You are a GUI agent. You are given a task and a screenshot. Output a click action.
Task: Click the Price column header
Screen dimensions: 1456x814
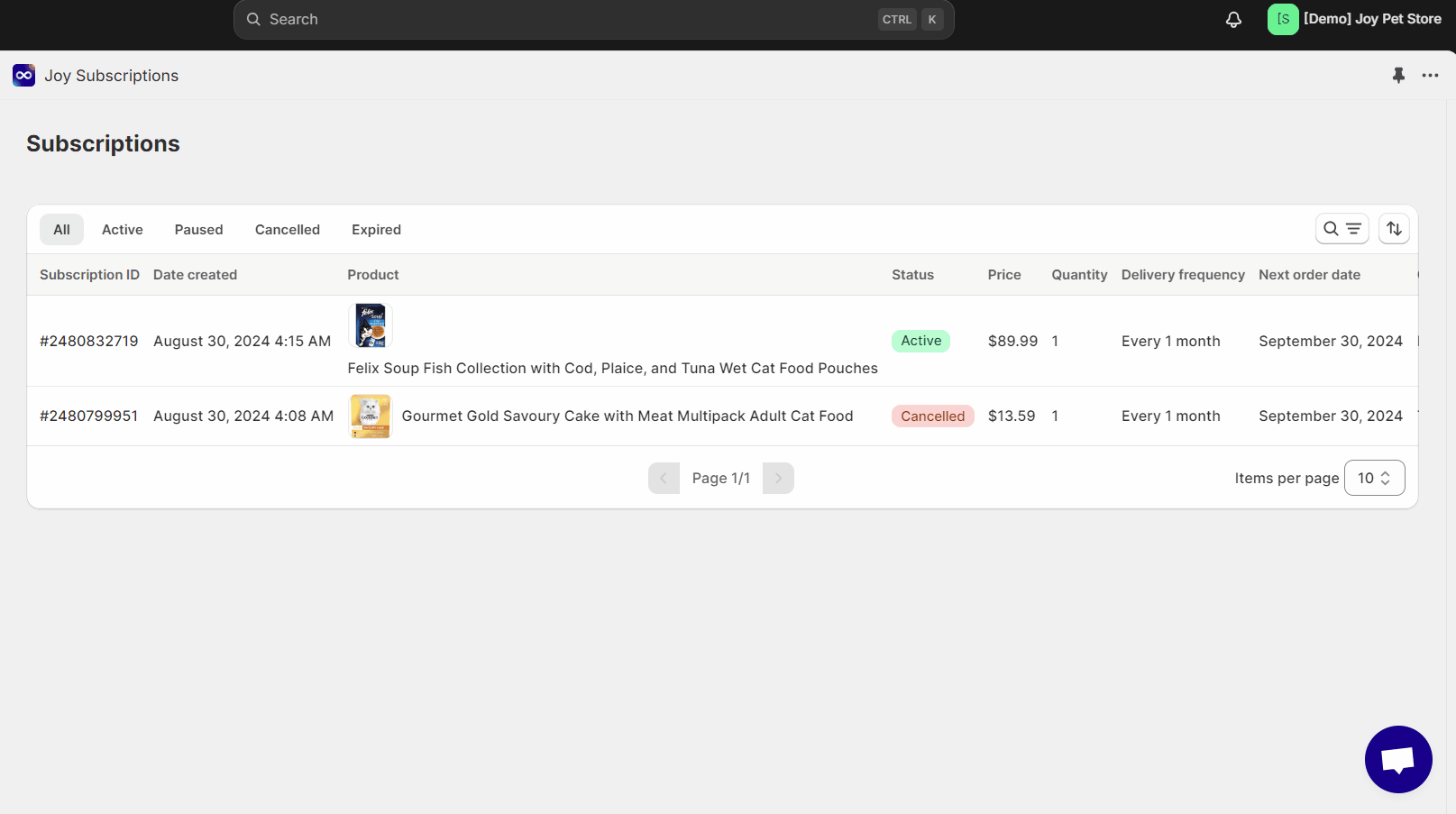[1004, 275]
